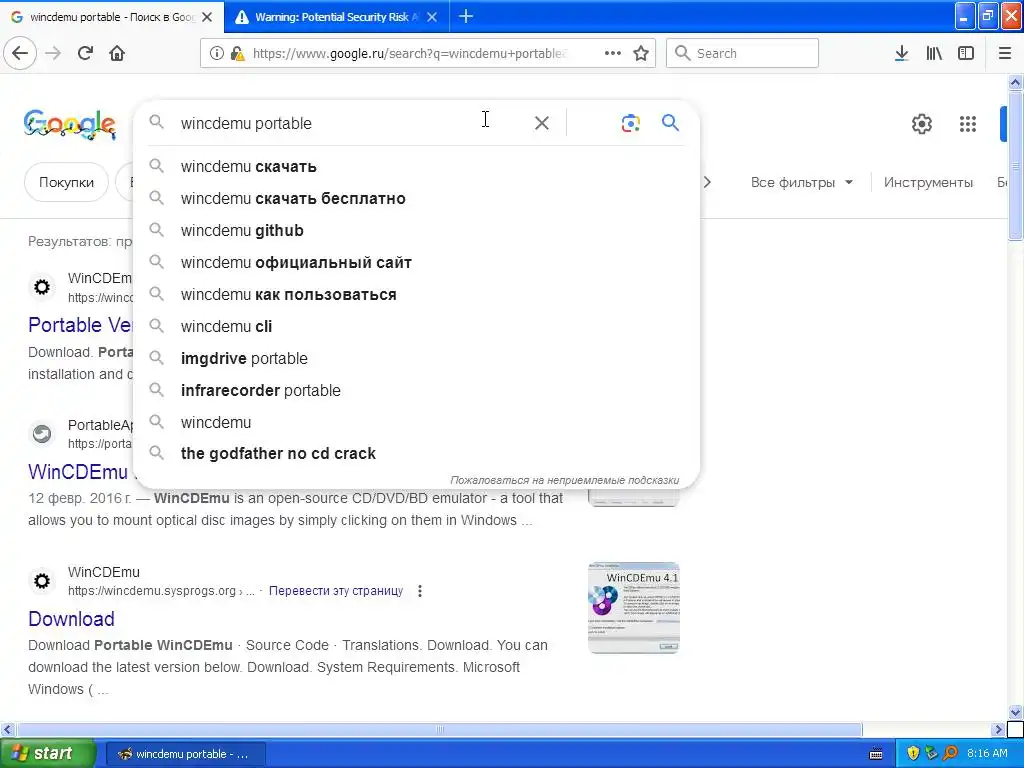Image resolution: width=1024 pixels, height=768 pixels.
Task: Choose suggestion the godfather no cd crack
Action: 416,453
